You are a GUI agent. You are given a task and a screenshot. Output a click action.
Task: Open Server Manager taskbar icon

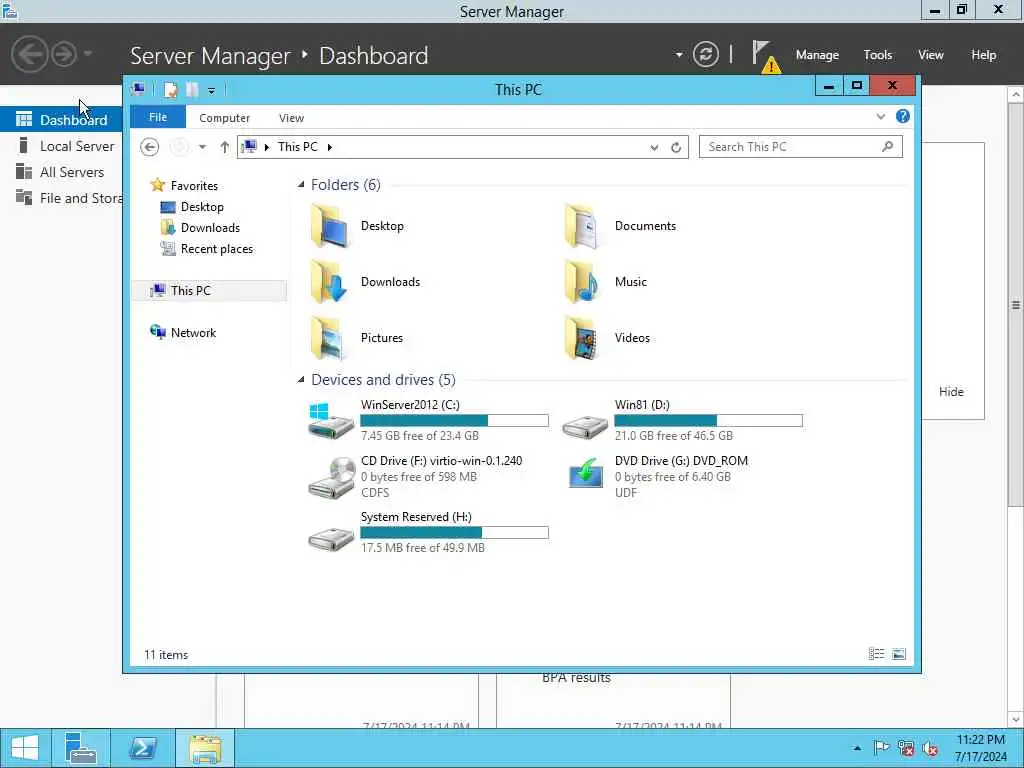point(81,748)
